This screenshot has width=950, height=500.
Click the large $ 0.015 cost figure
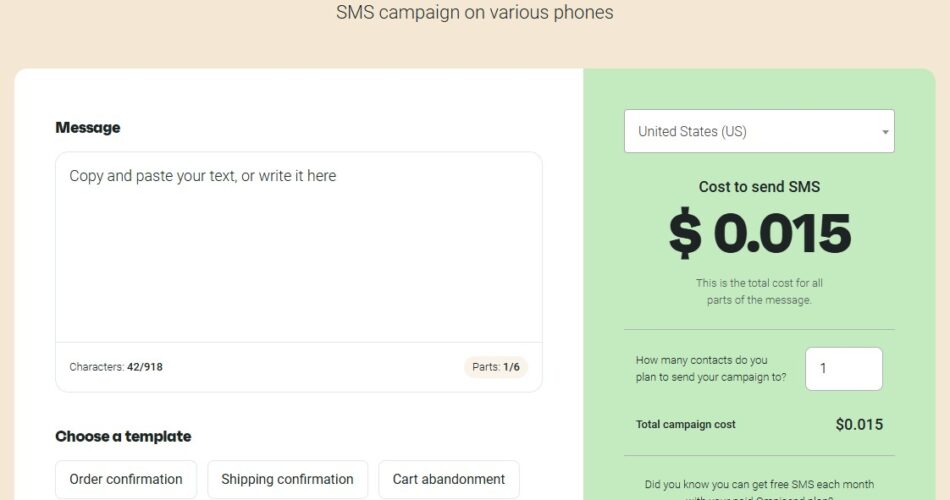coord(759,234)
